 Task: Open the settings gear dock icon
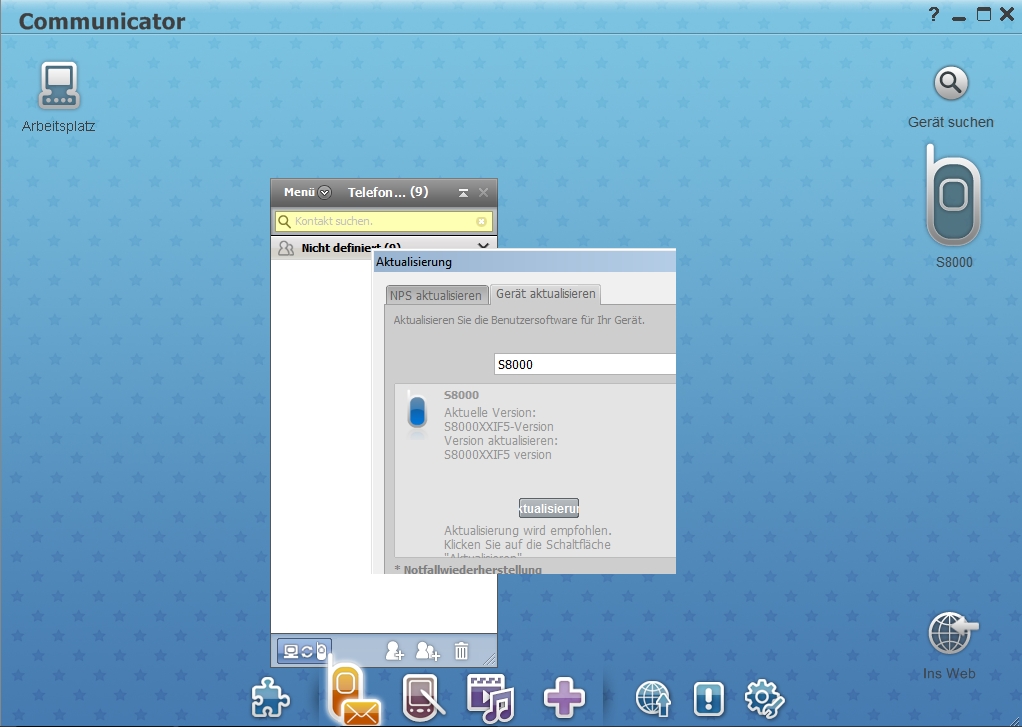[x=764, y=699]
